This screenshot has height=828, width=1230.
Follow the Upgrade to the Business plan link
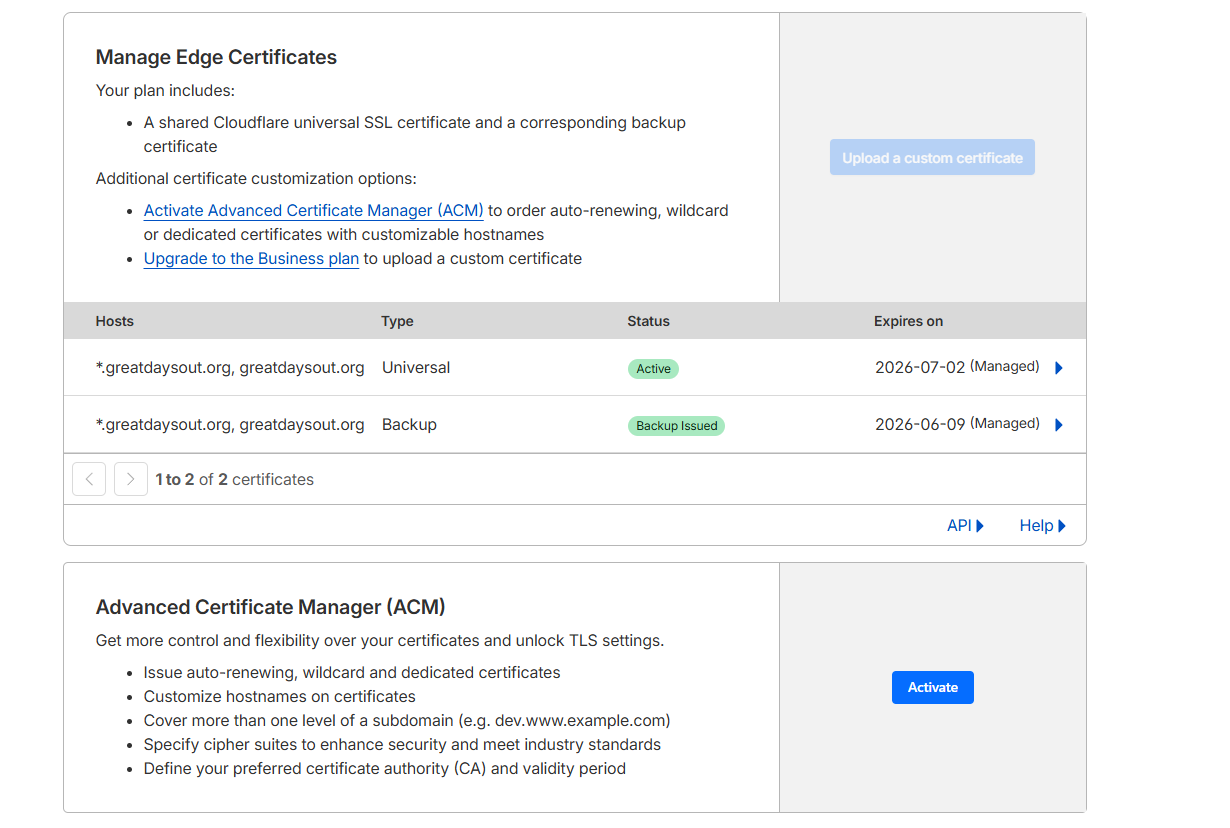tap(251, 259)
